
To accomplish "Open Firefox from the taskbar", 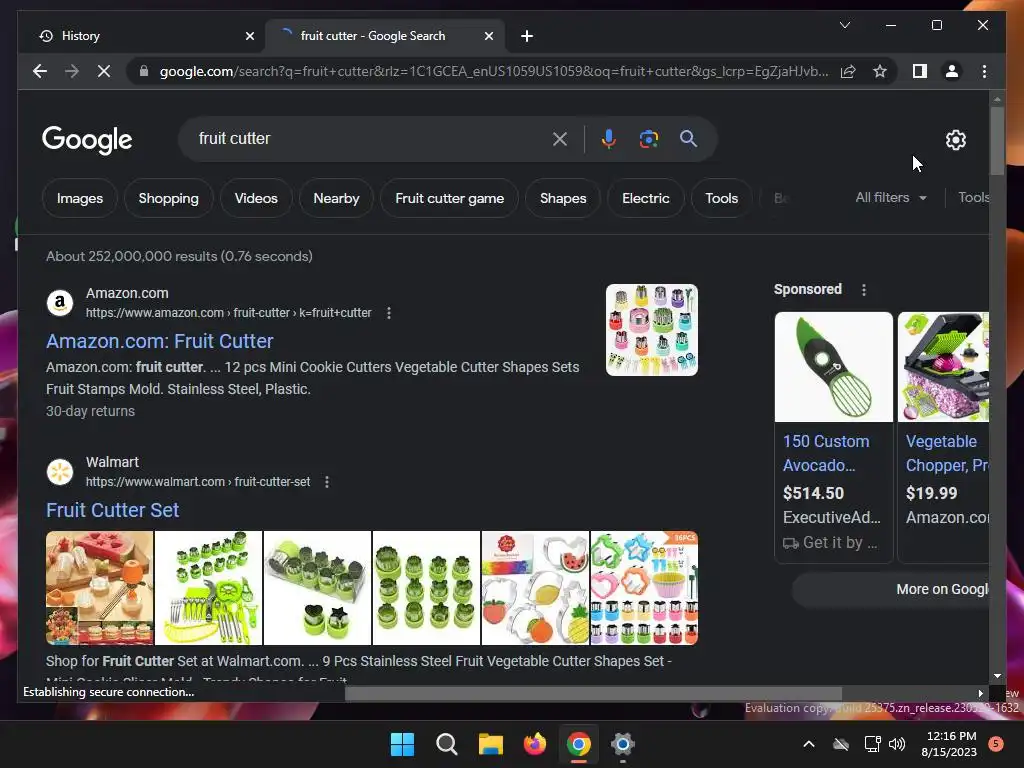I will click(535, 744).
